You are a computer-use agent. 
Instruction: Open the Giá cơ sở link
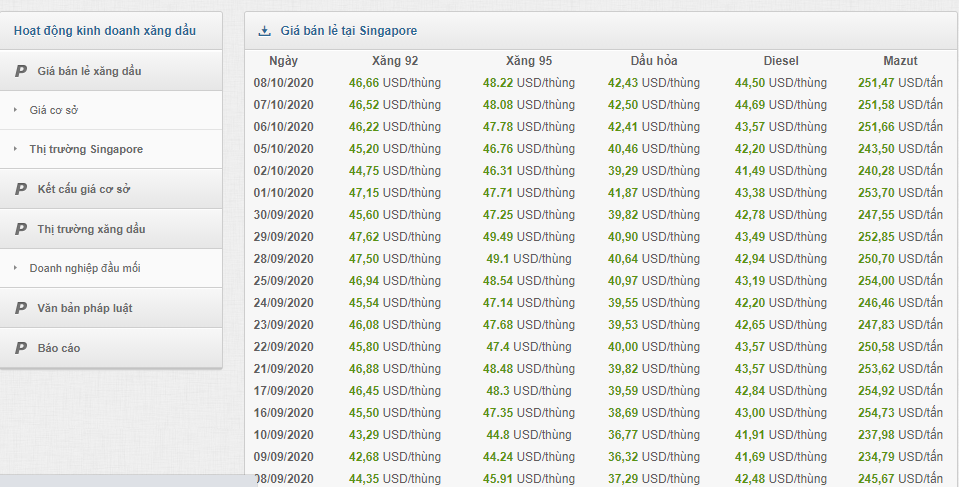click(x=53, y=110)
